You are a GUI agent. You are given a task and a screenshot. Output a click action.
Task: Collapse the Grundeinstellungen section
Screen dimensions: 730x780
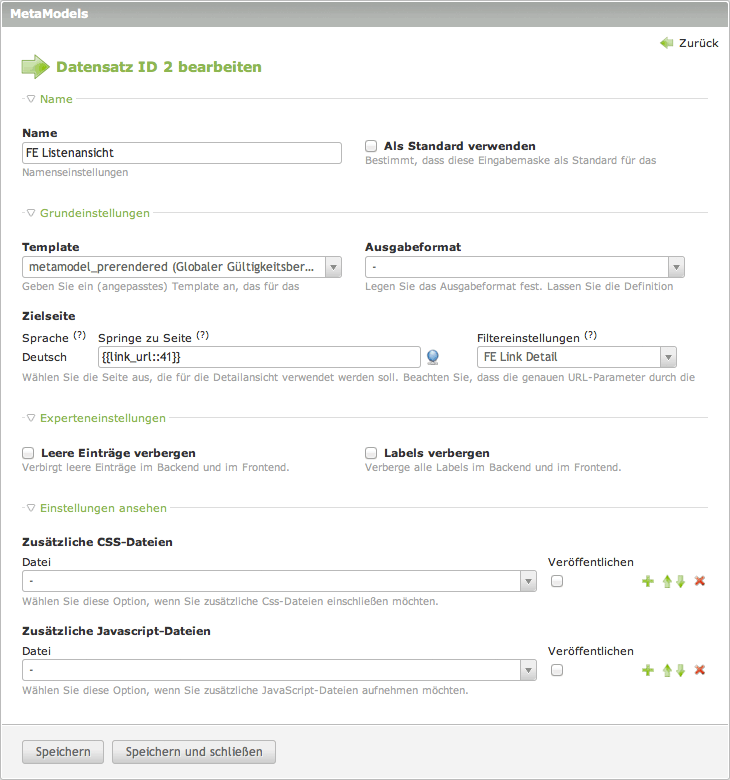94,213
